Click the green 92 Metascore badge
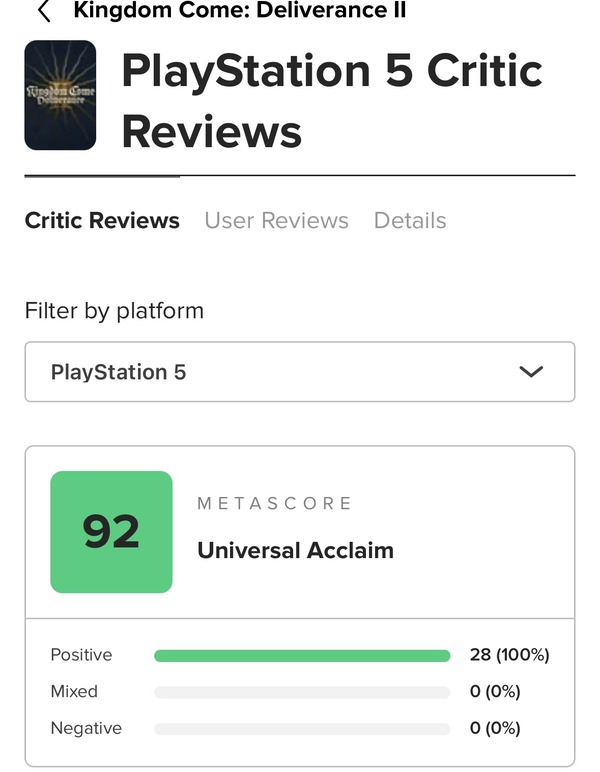 [x=111, y=532]
